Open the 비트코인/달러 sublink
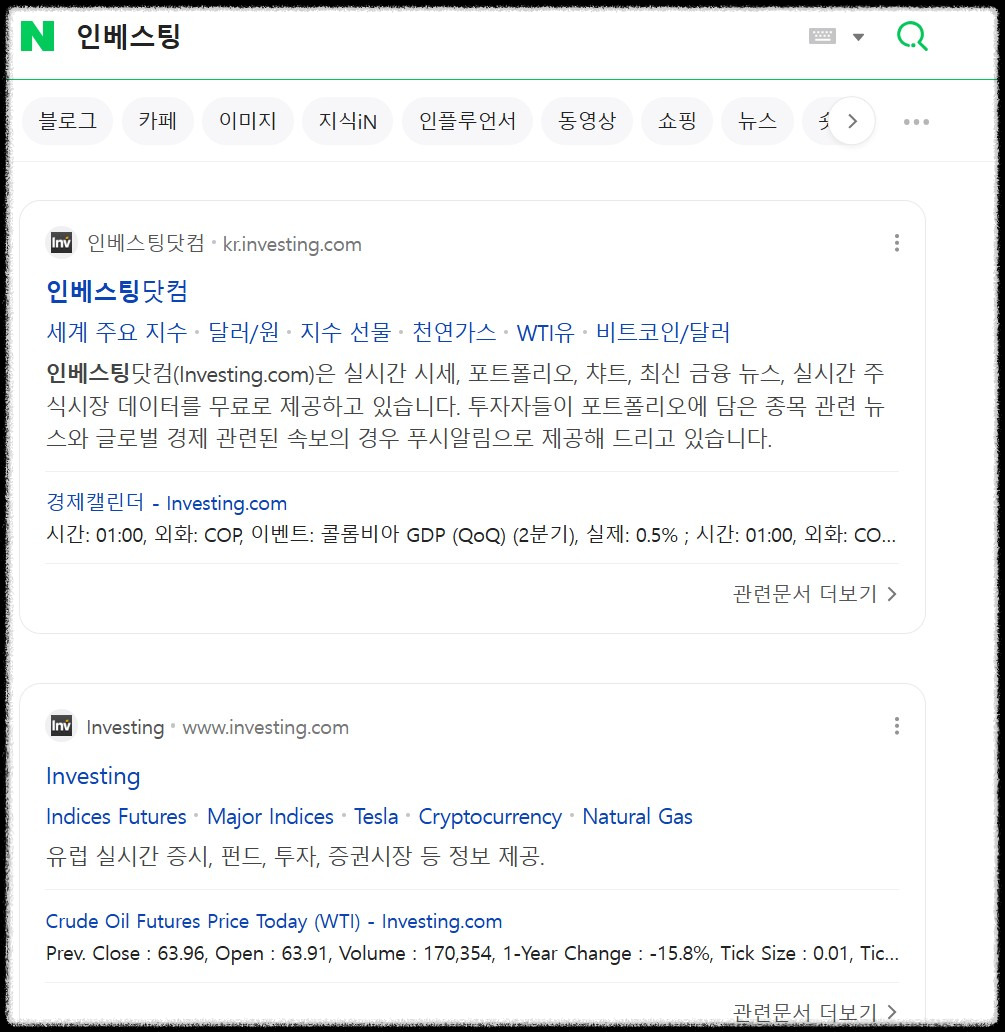The width and height of the screenshot is (1005, 1032). pyautogui.click(x=663, y=332)
